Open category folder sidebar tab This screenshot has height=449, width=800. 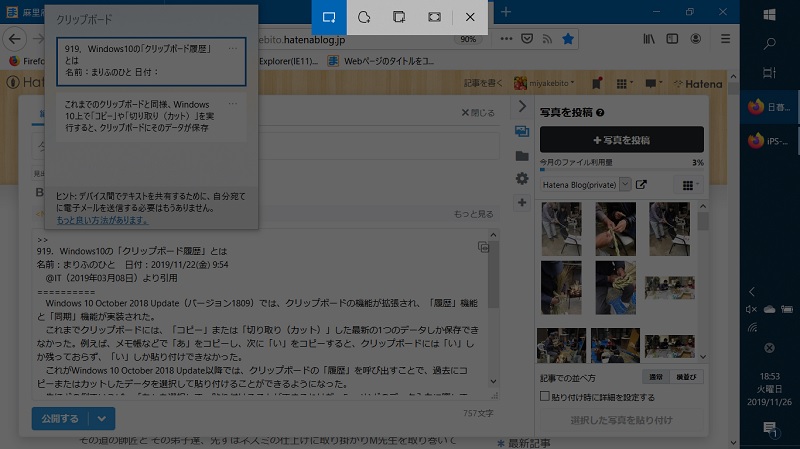coord(521,155)
